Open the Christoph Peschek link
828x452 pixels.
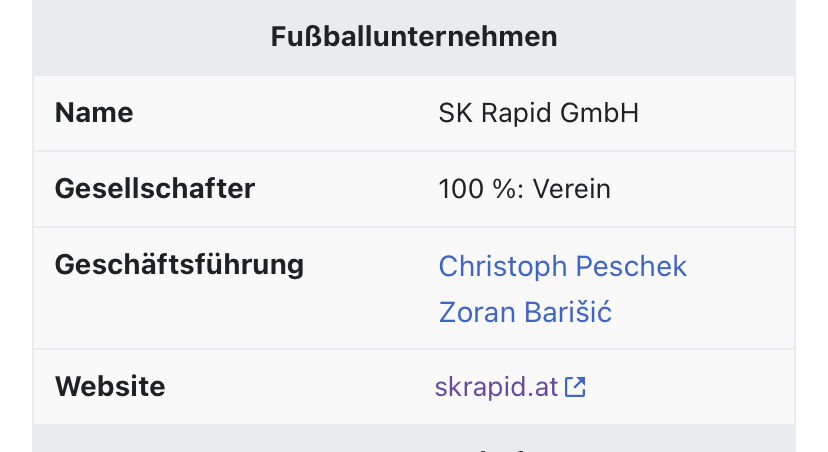pos(562,266)
